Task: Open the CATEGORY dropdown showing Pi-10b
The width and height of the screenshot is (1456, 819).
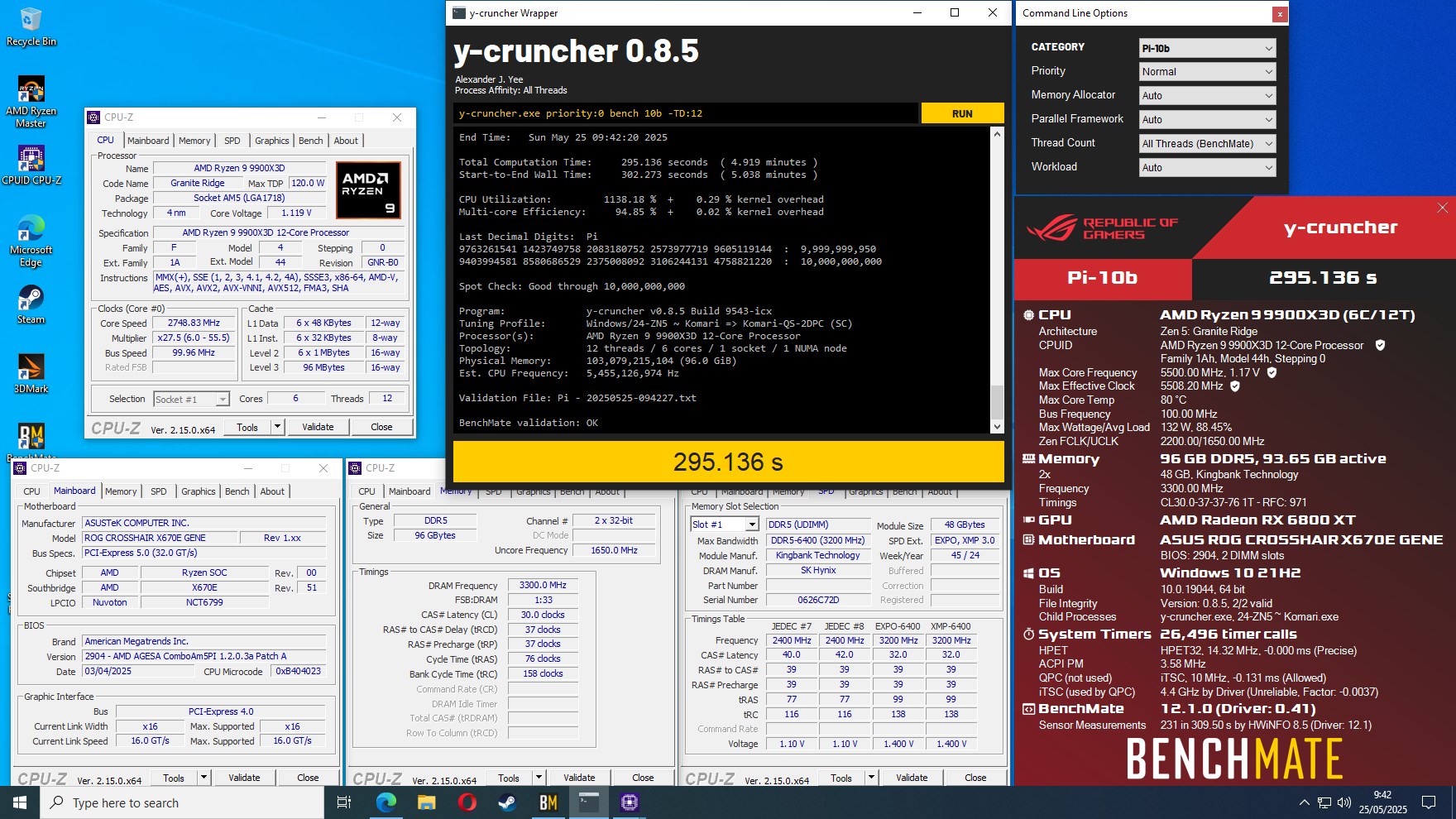Action: pos(1207,48)
